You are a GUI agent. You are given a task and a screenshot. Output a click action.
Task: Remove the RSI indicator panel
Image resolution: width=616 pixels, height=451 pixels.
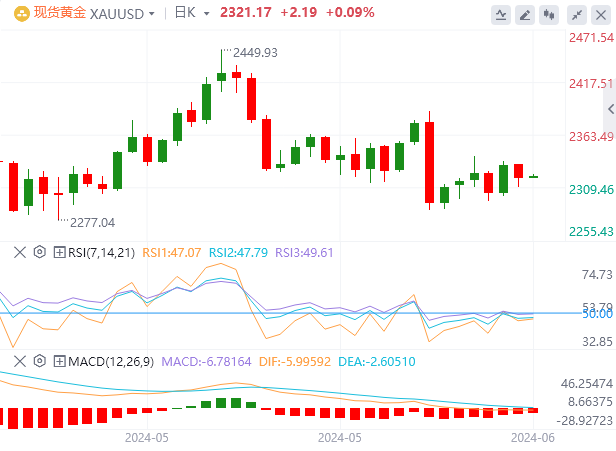coord(19,252)
